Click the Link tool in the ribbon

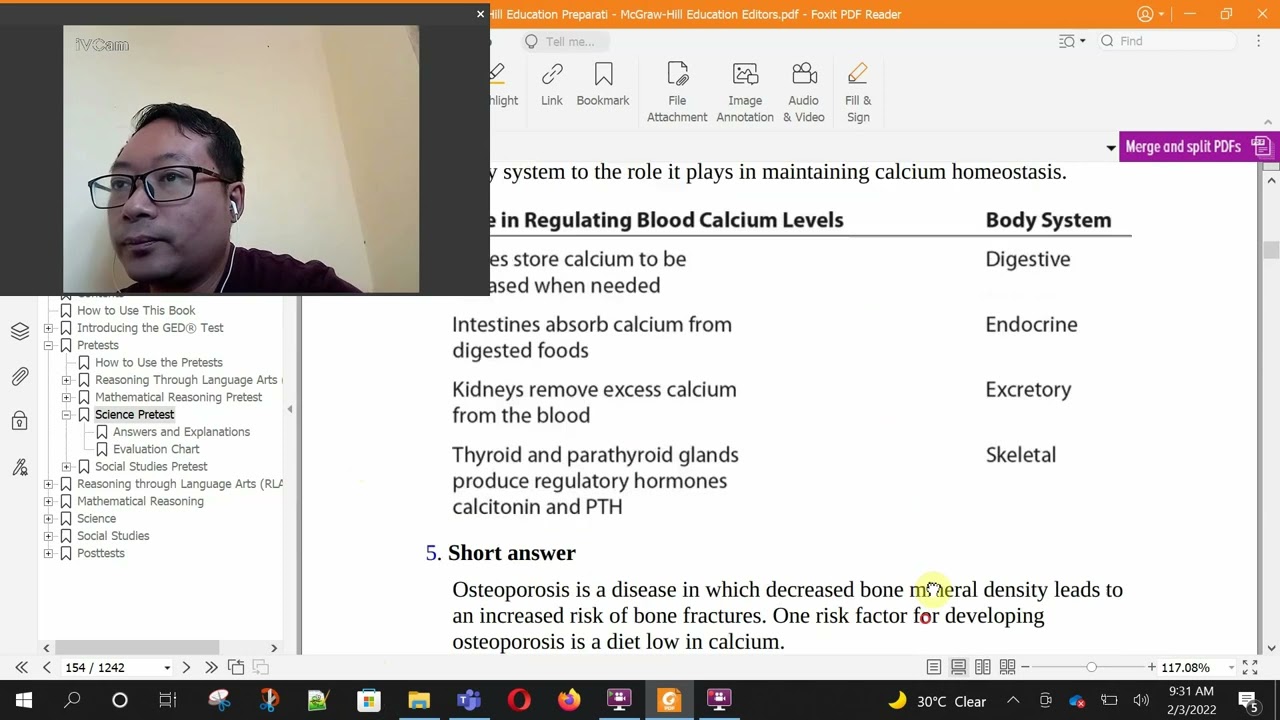(552, 84)
